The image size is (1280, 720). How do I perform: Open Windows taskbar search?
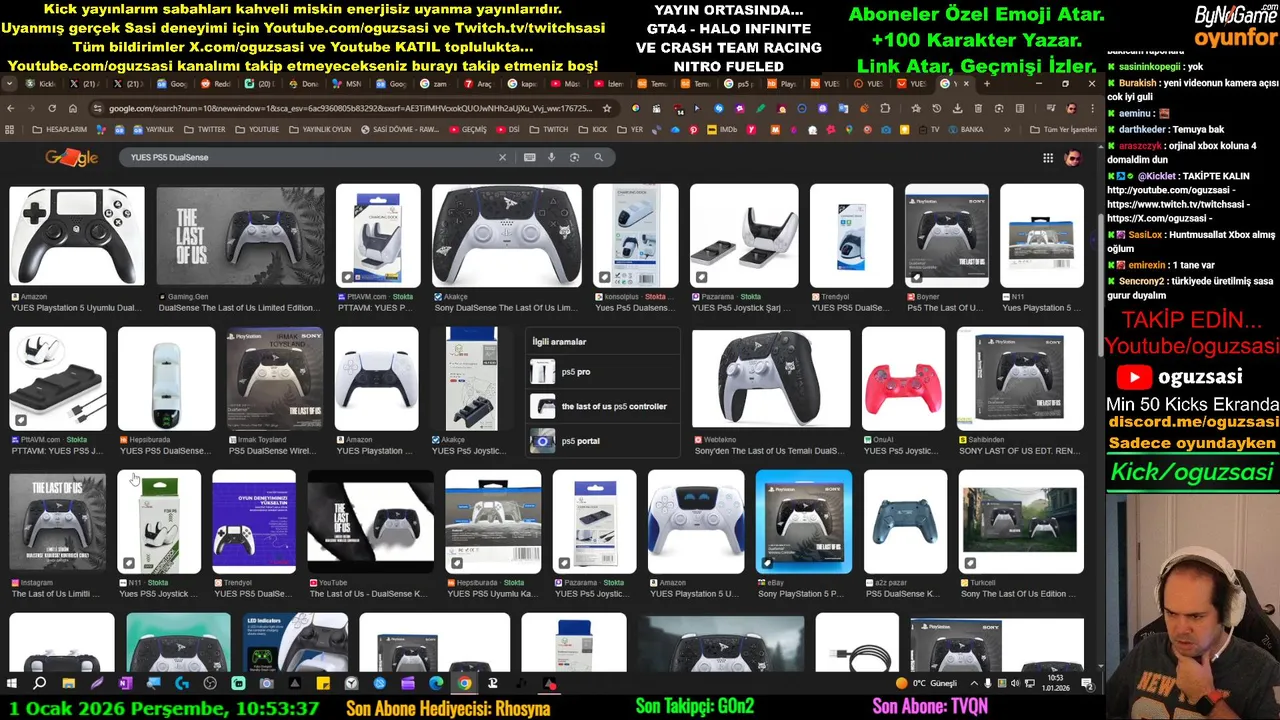click(x=39, y=684)
